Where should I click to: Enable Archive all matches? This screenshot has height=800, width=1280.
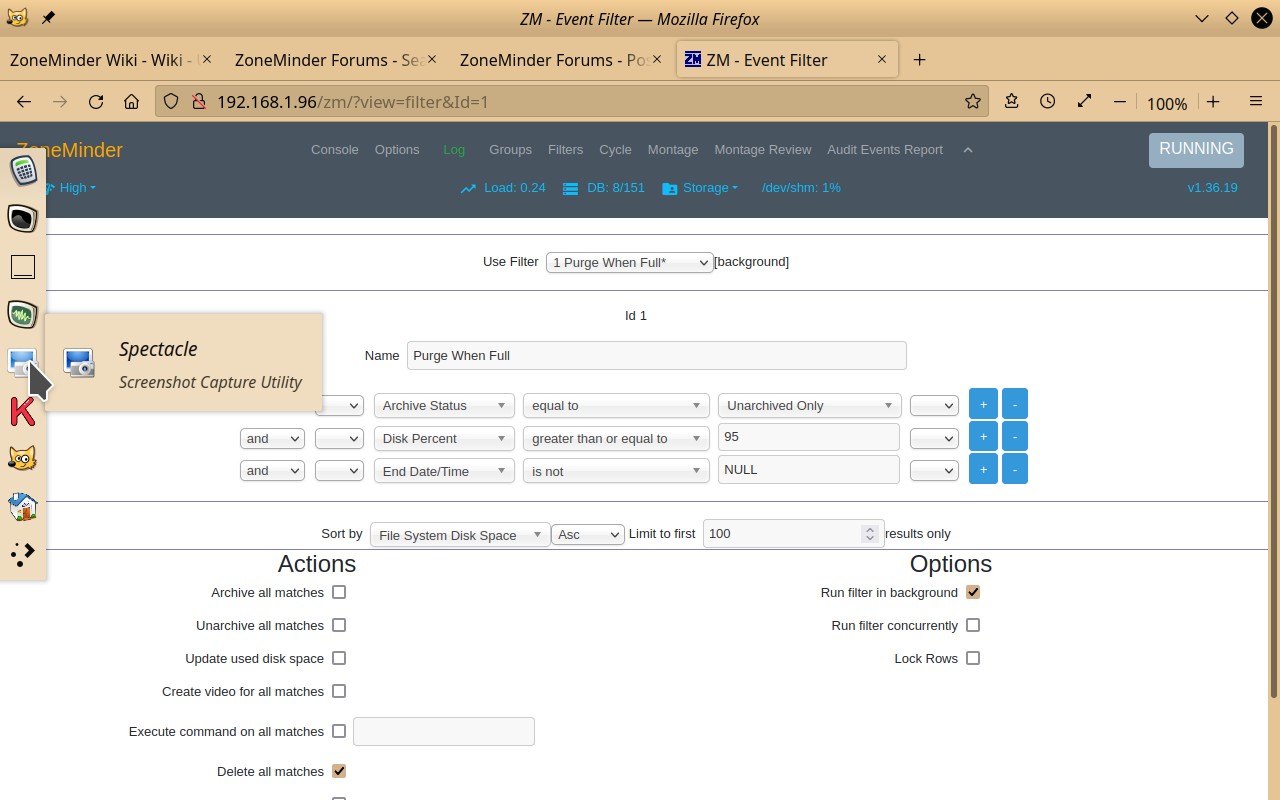(x=339, y=592)
